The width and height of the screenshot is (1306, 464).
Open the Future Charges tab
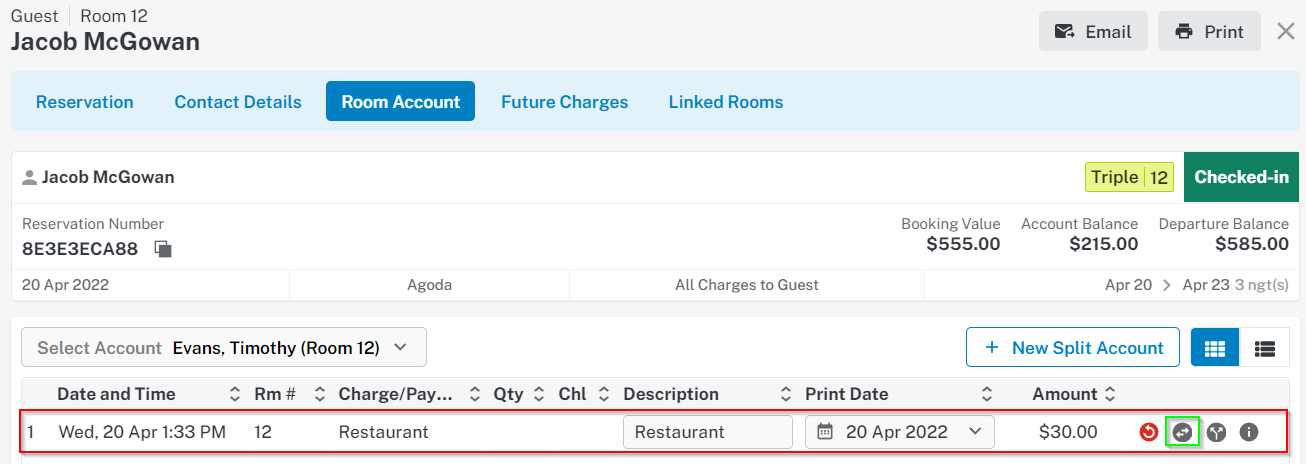[x=564, y=102]
